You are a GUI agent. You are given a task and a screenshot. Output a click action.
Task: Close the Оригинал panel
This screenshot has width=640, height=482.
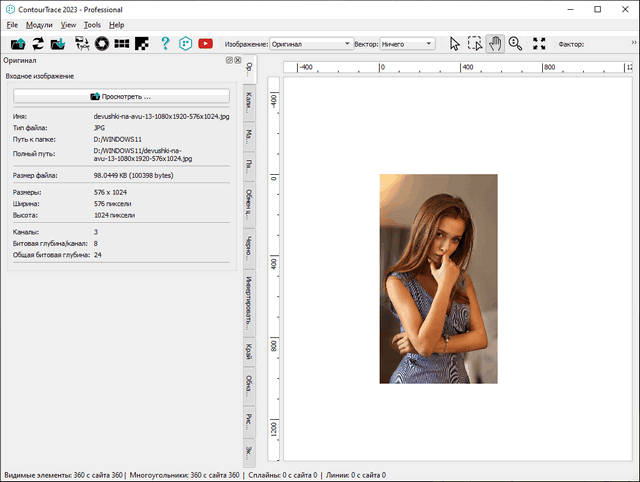point(238,60)
